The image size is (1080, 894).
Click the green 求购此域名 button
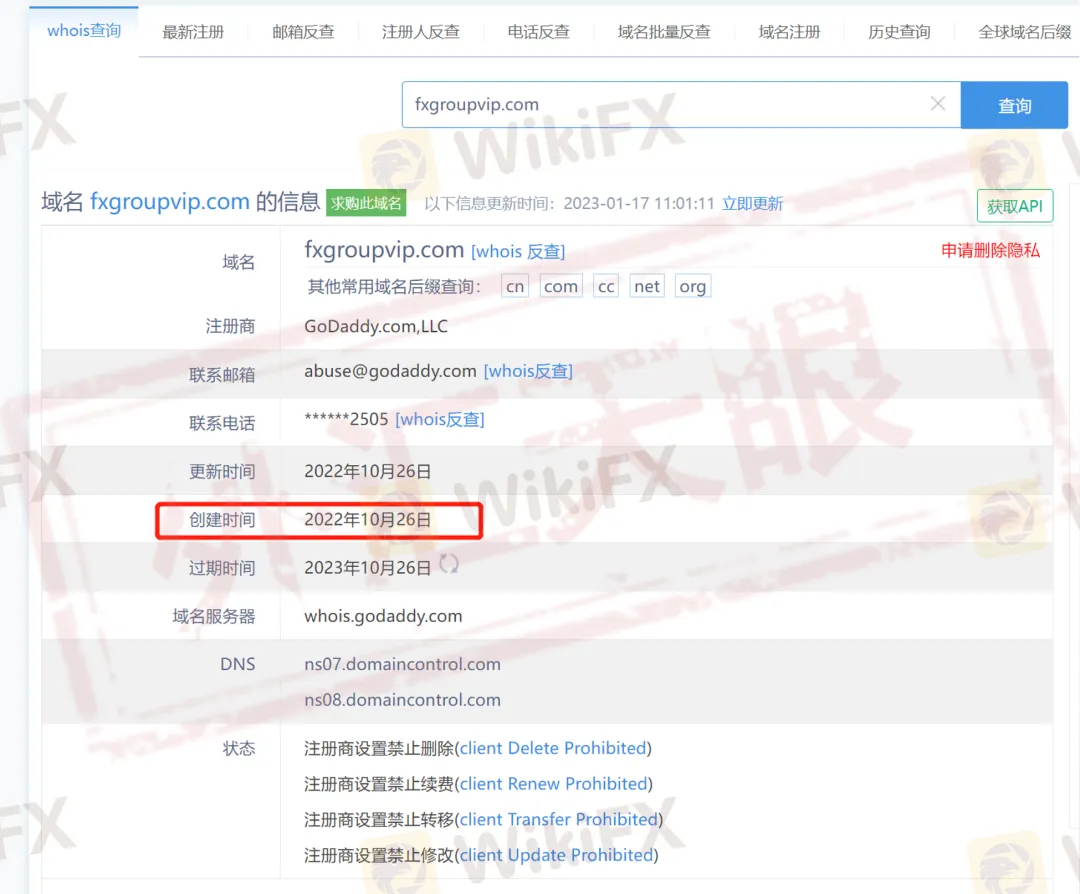[366, 203]
